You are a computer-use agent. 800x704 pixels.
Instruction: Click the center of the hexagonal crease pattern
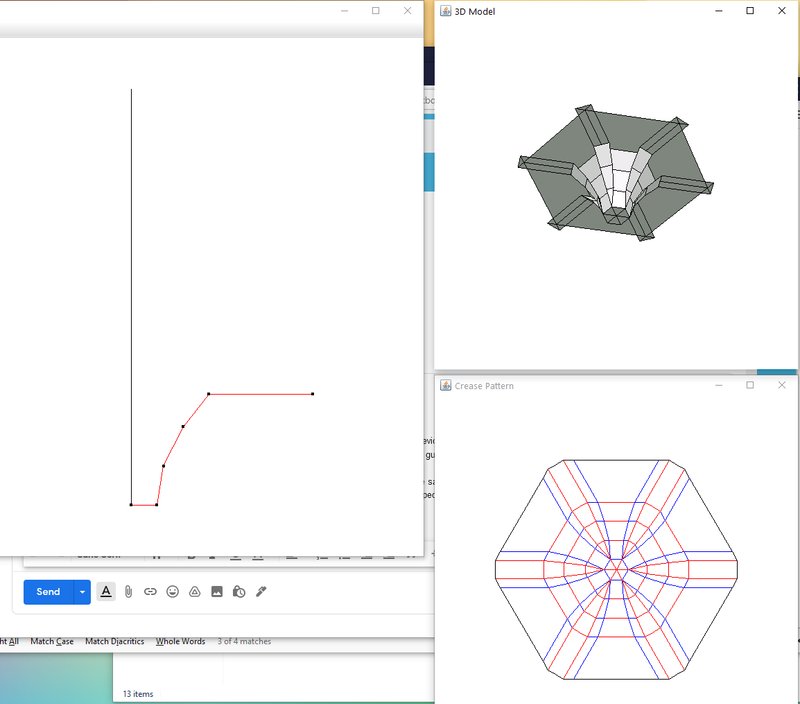tap(617, 568)
